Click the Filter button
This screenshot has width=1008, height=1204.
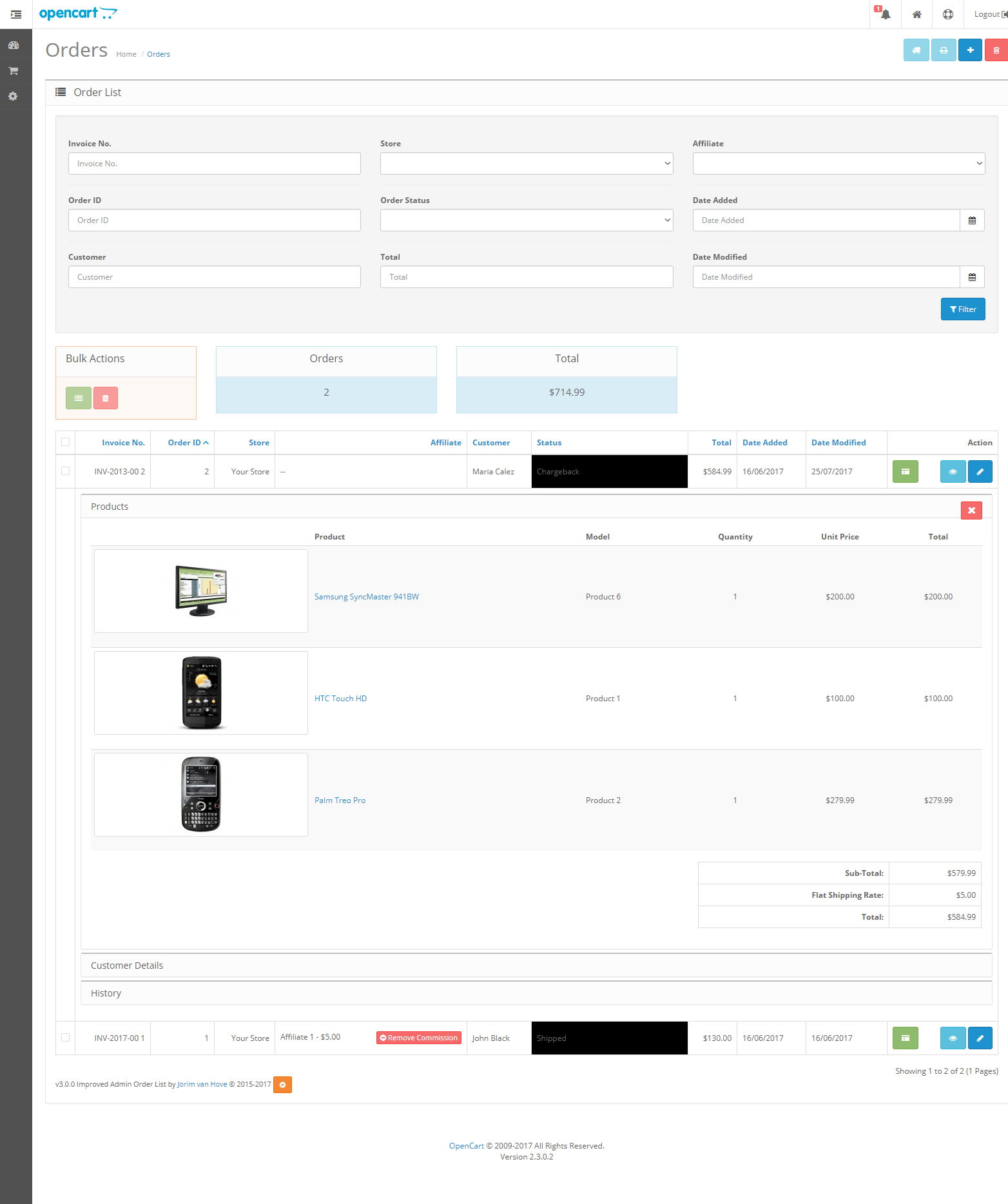click(962, 309)
